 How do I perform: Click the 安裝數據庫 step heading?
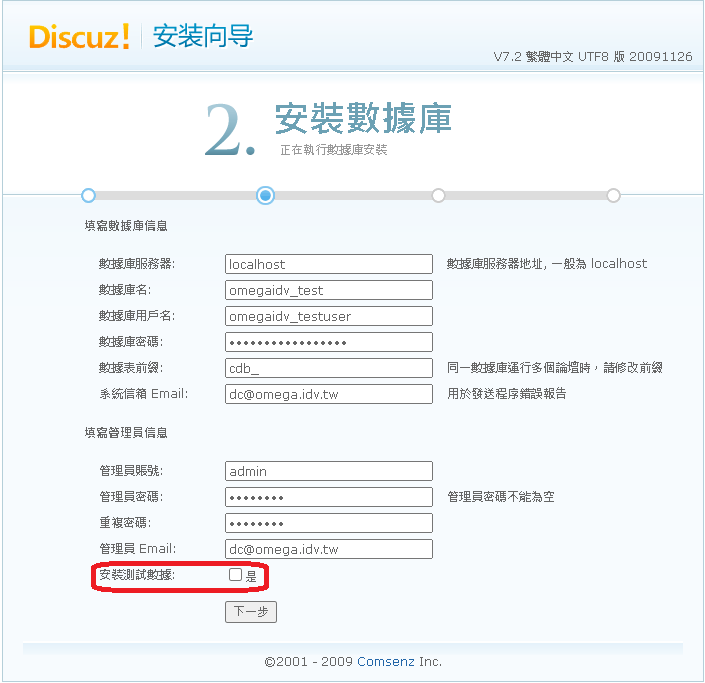coord(363,119)
